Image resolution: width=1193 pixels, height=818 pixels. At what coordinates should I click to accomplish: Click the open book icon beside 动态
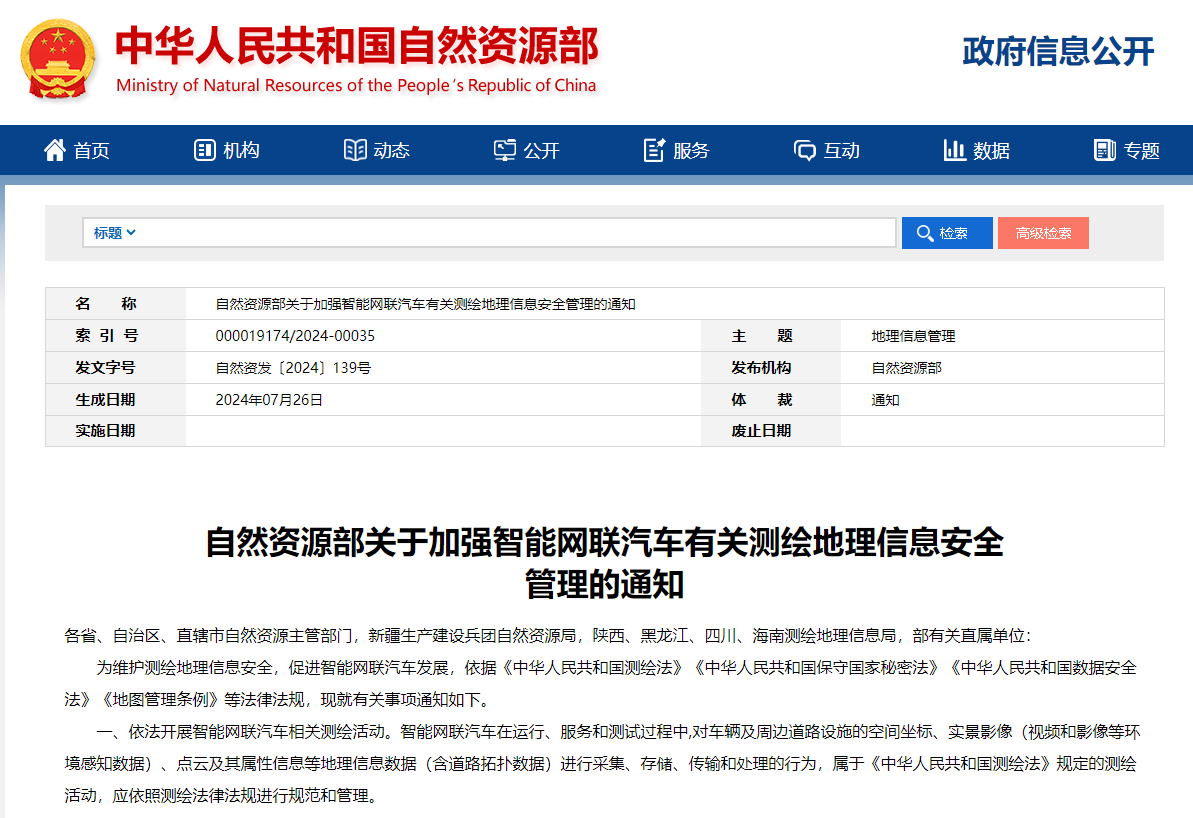(355, 150)
